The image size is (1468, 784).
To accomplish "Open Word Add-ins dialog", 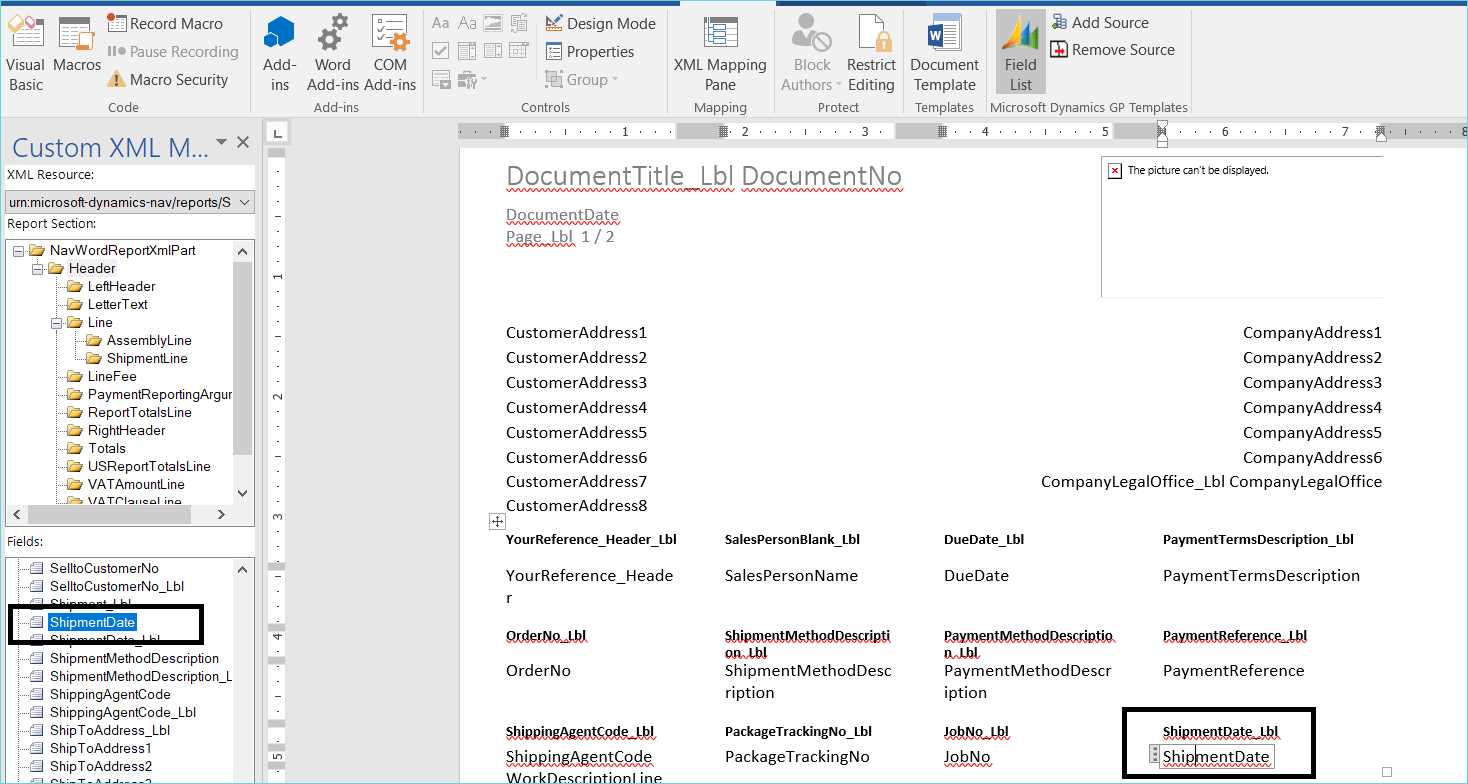I will tap(333, 54).
